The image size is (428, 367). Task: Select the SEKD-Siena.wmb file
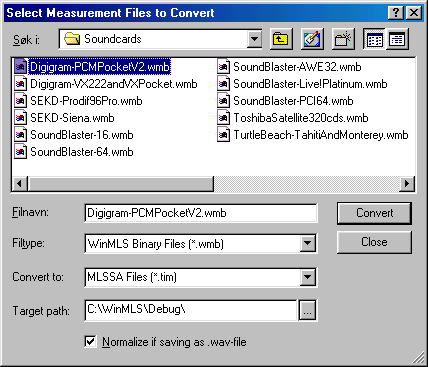coord(64,118)
